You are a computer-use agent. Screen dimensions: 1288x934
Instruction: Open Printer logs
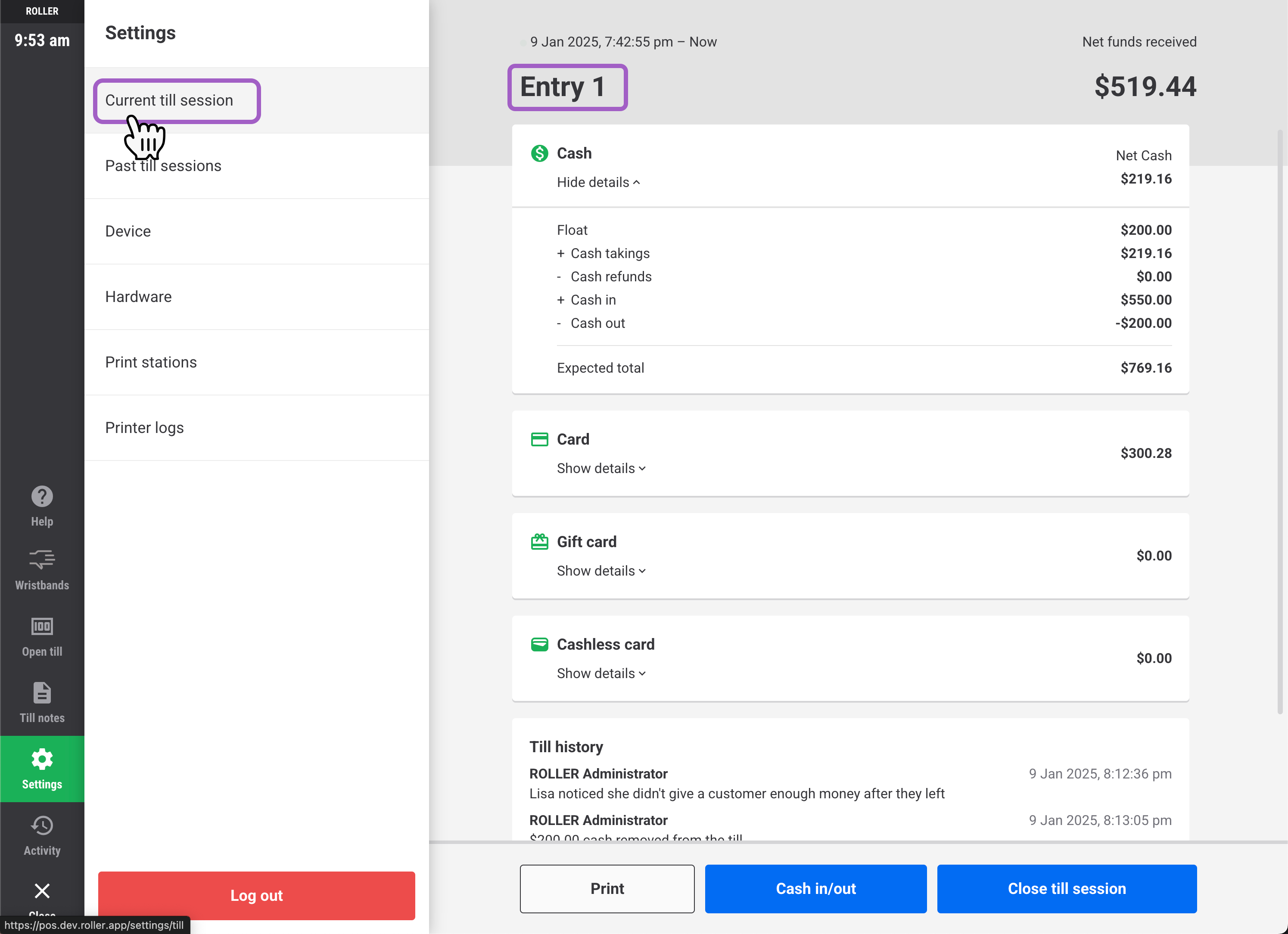(257, 428)
